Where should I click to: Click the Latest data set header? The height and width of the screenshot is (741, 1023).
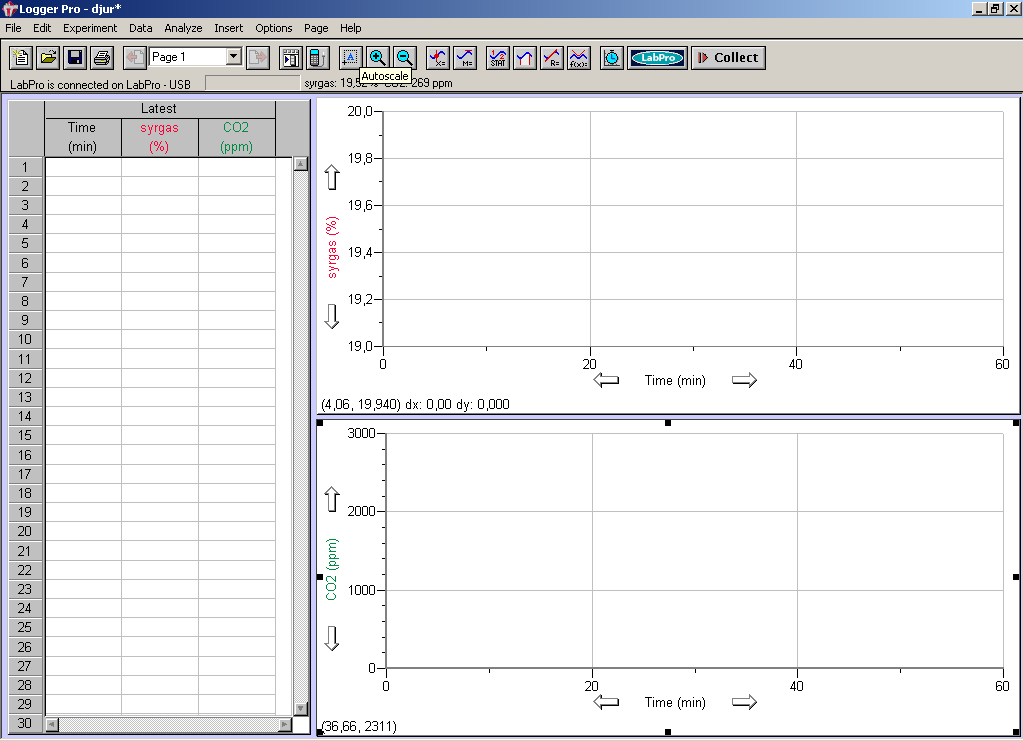click(159, 109)
